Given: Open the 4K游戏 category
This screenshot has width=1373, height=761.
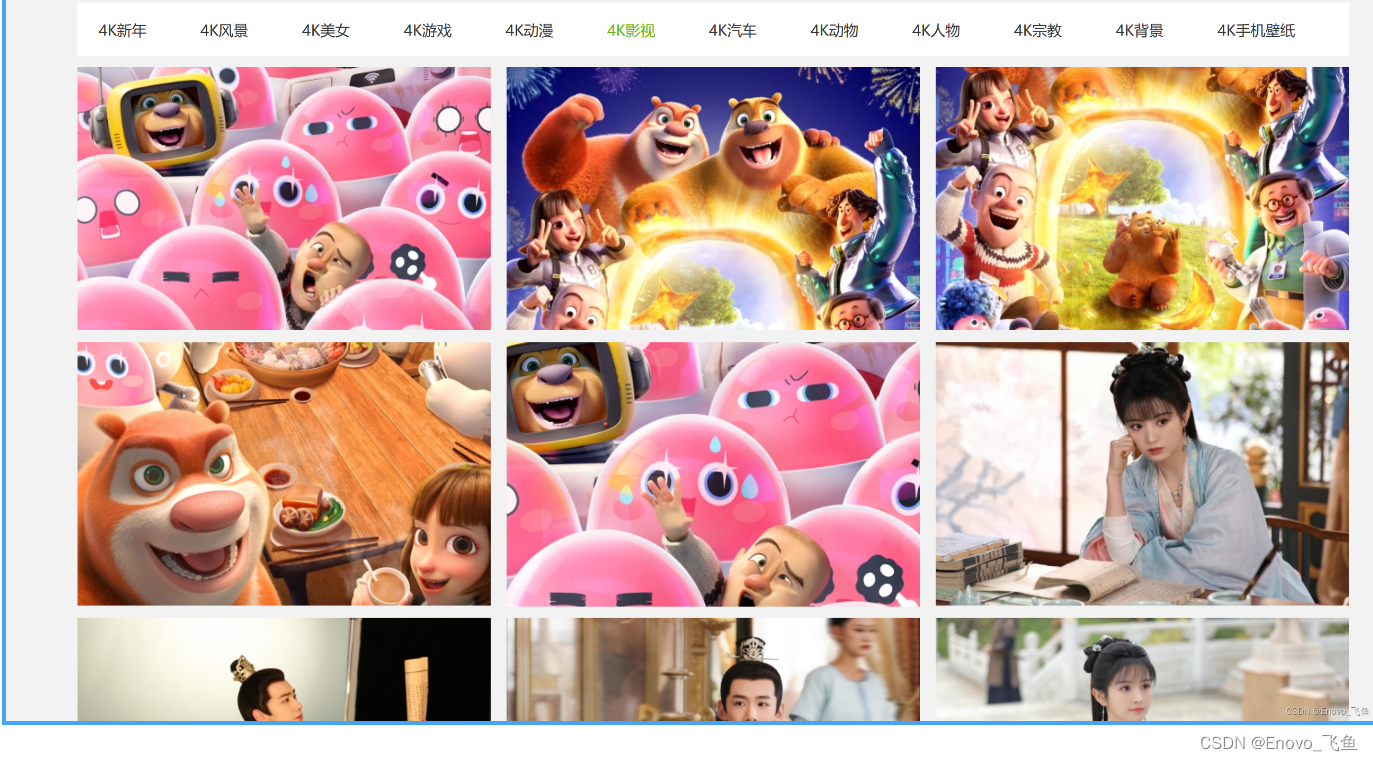Looking at the screenshot, I should [x=428, y=31].
